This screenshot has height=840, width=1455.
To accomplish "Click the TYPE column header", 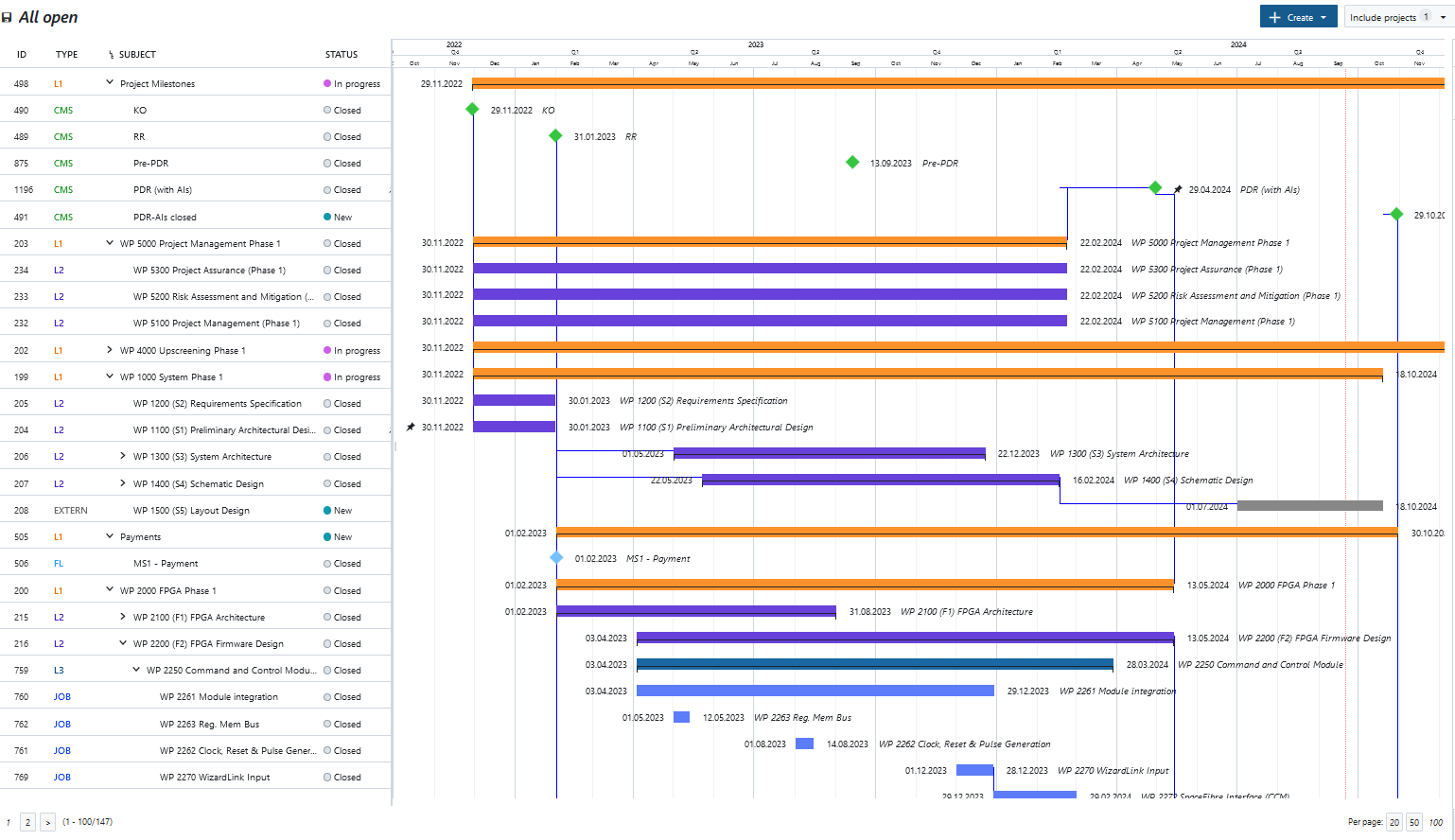I will (66, 55).
